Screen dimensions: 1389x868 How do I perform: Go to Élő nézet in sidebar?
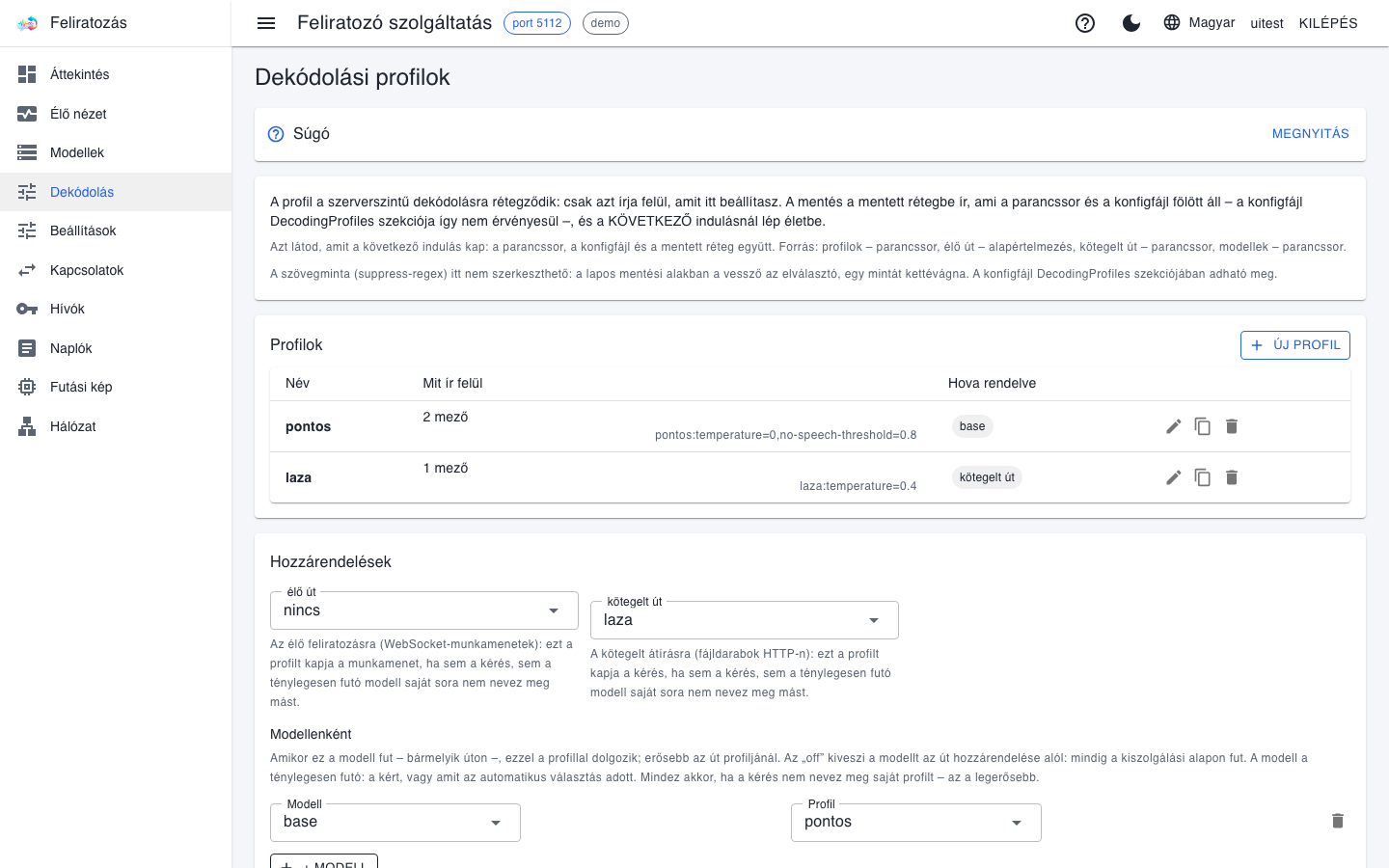[x=116, y=114]
